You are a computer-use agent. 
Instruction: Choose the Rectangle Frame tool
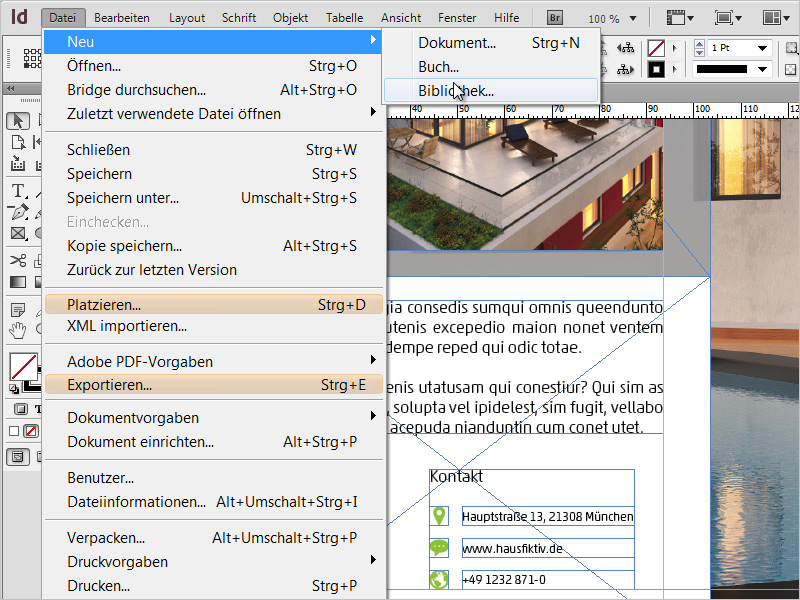(18, 233)
